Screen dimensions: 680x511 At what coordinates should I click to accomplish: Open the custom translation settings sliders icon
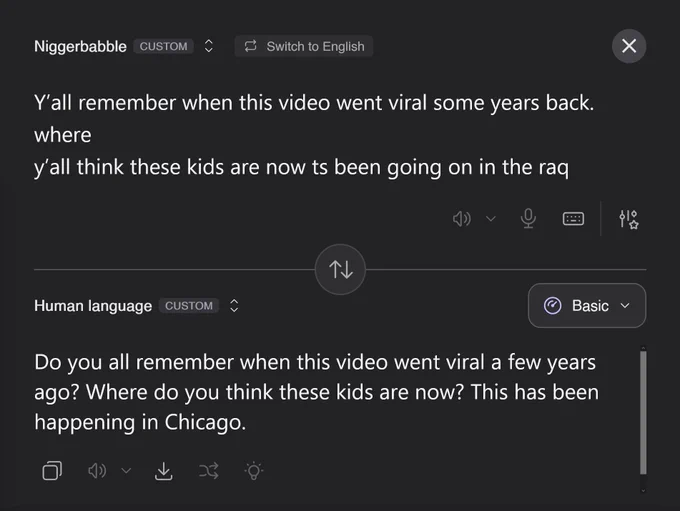(628, 219)
